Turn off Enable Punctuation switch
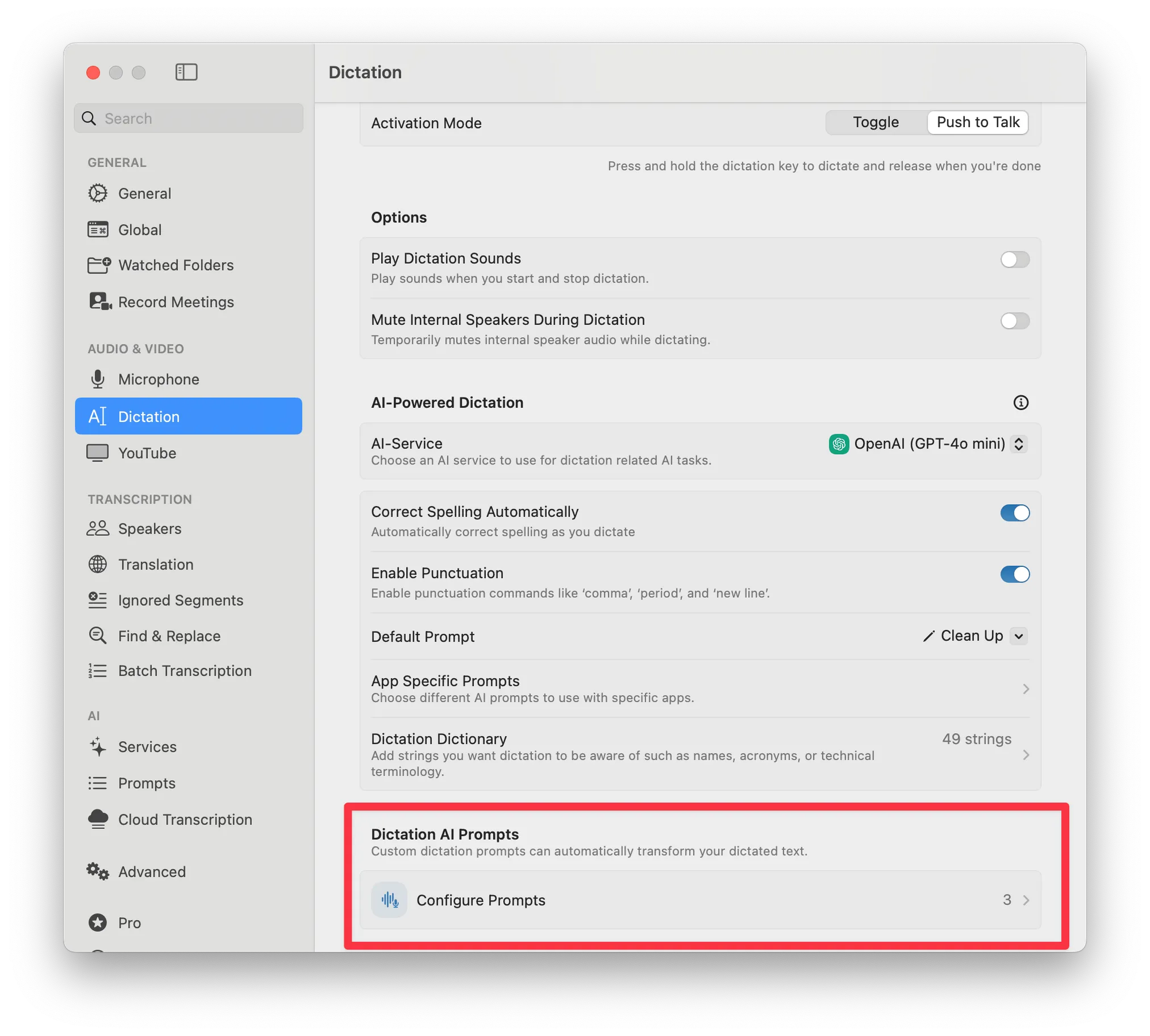1150x1036 pixels. pos(1014,574)
